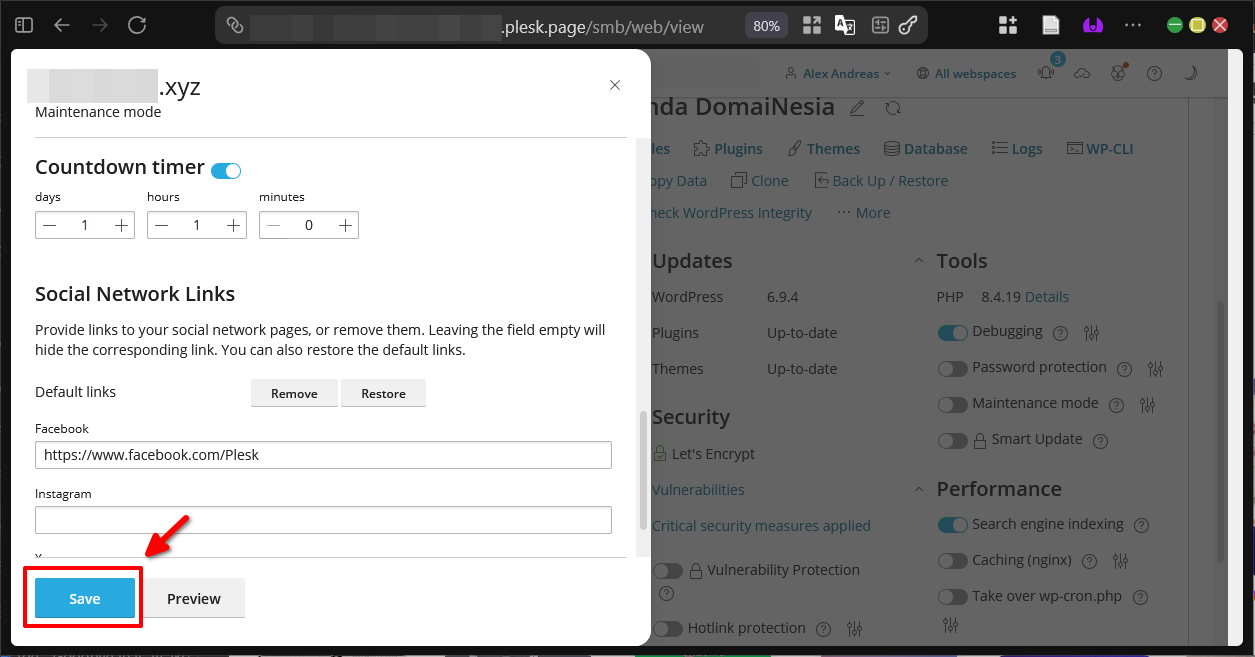
Task: Decrease hours with the minus button
Action: (162, 226)
